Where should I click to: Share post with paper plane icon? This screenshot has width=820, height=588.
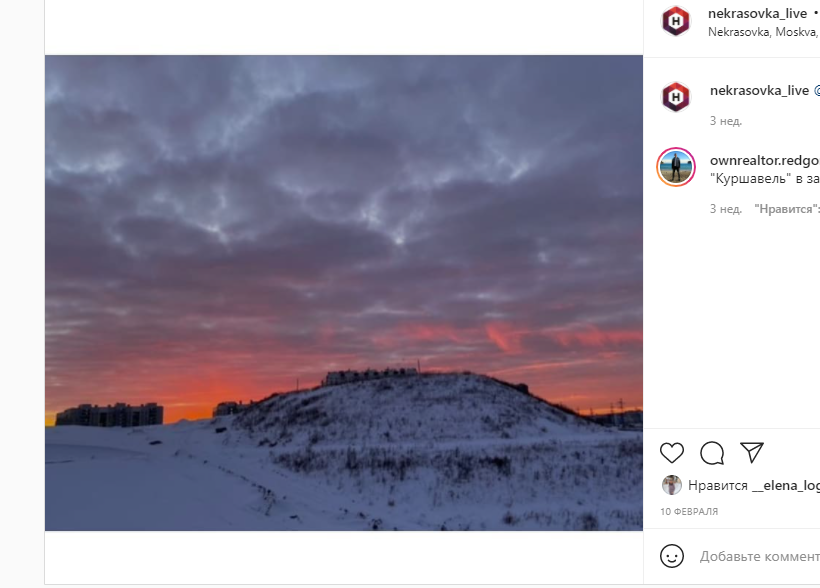point(752,452)
